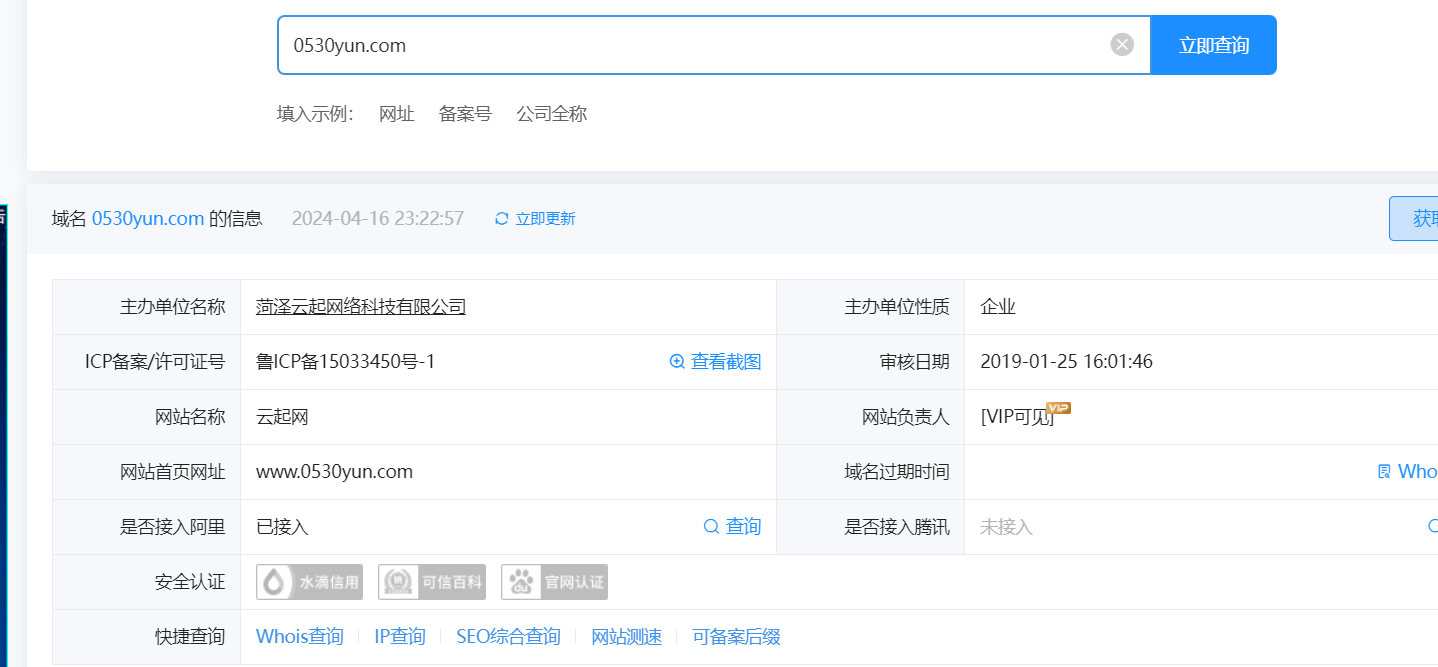Click the 未接入 status in 是否接入腾讯 row

coord(1006,527)
